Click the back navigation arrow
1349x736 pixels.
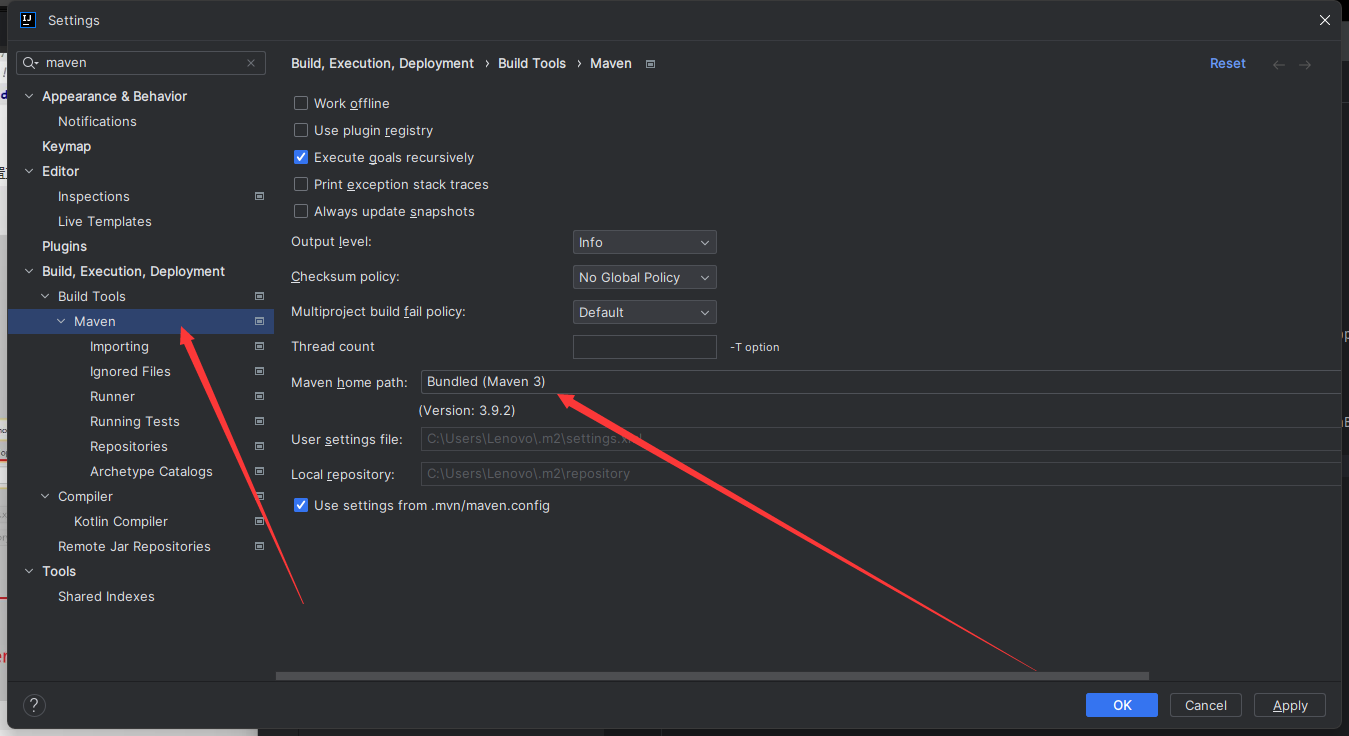coord(1279,64)
